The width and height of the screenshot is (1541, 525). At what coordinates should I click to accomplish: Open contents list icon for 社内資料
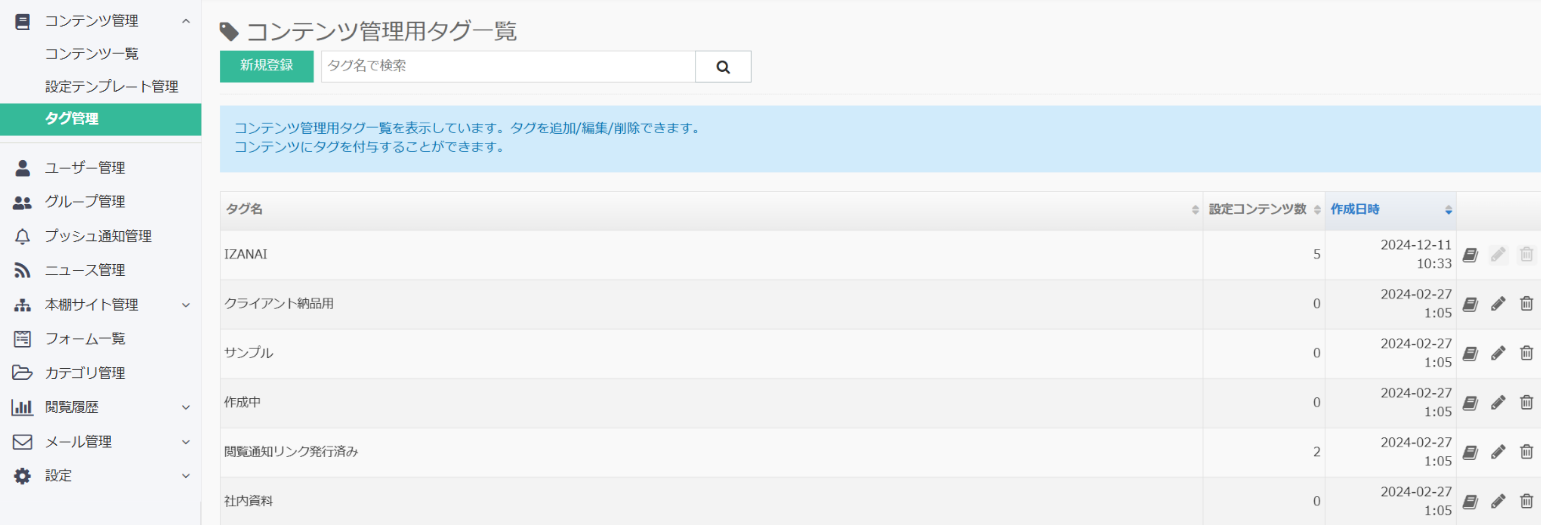coord(1469,500)
